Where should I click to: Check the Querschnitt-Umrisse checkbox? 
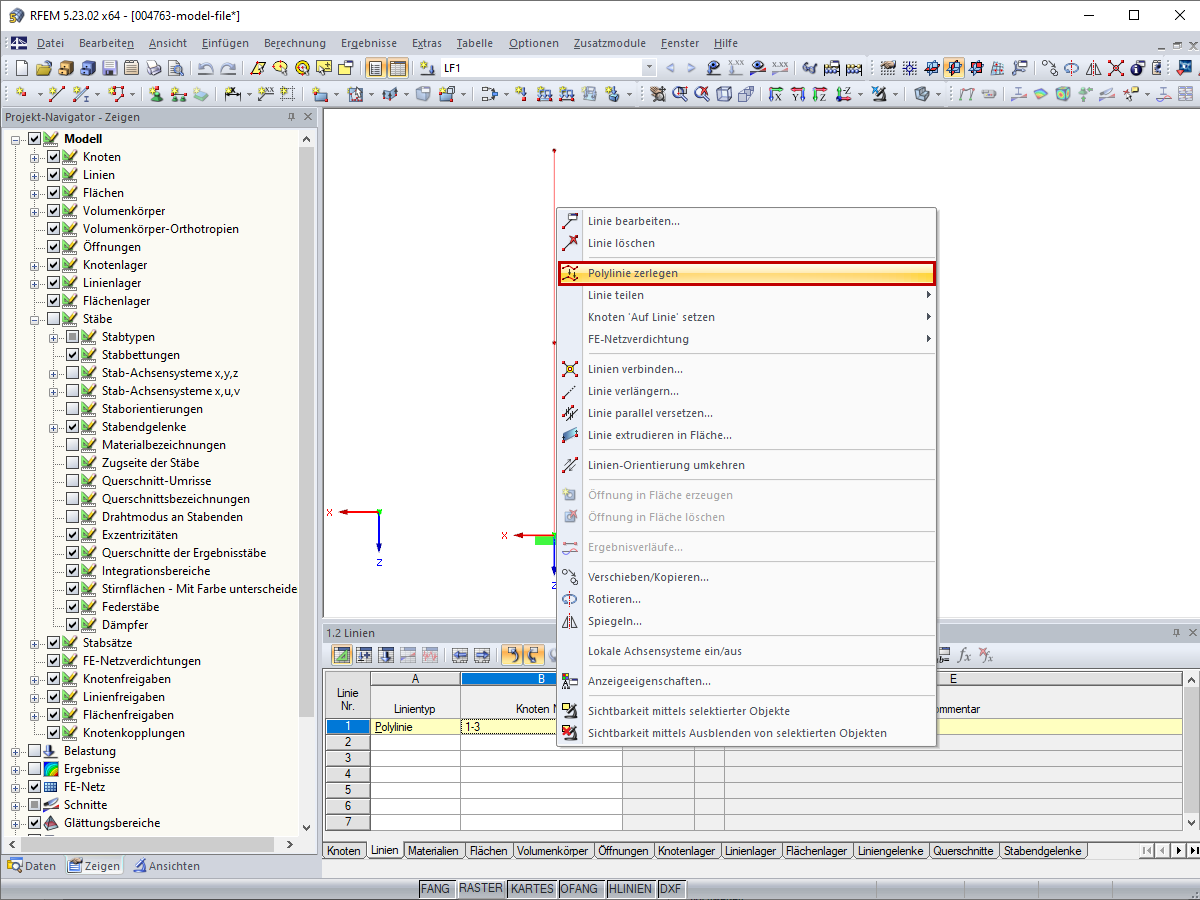point(72,481)
